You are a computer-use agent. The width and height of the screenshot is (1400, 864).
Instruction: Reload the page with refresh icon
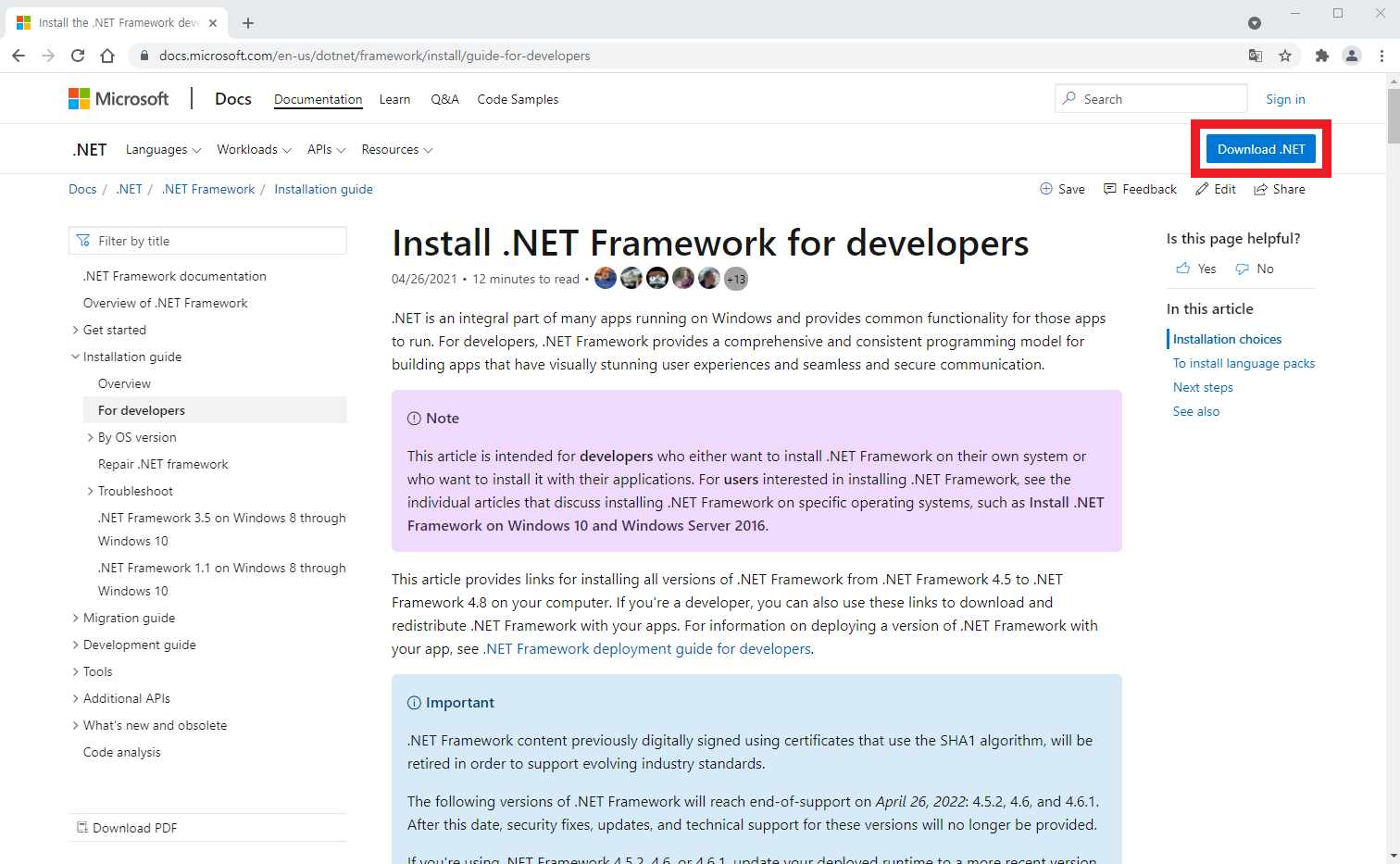point(78,56)
